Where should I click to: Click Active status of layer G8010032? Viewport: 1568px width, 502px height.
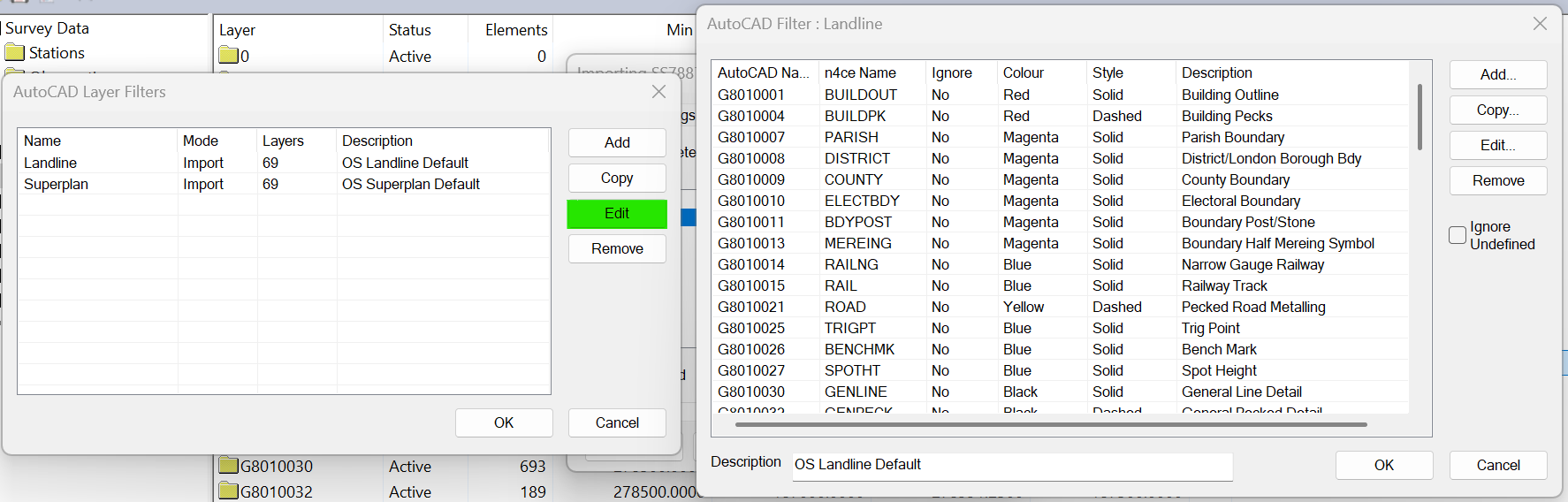pyautogui.click(x=410, y=491)
